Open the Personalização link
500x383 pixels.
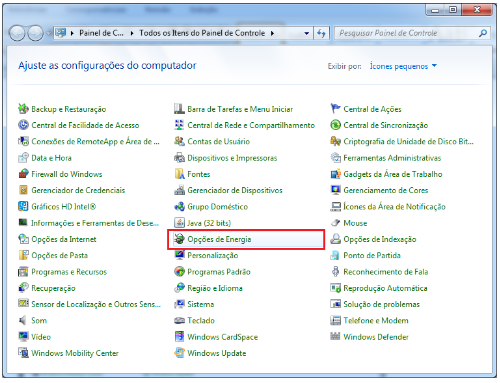213,255
